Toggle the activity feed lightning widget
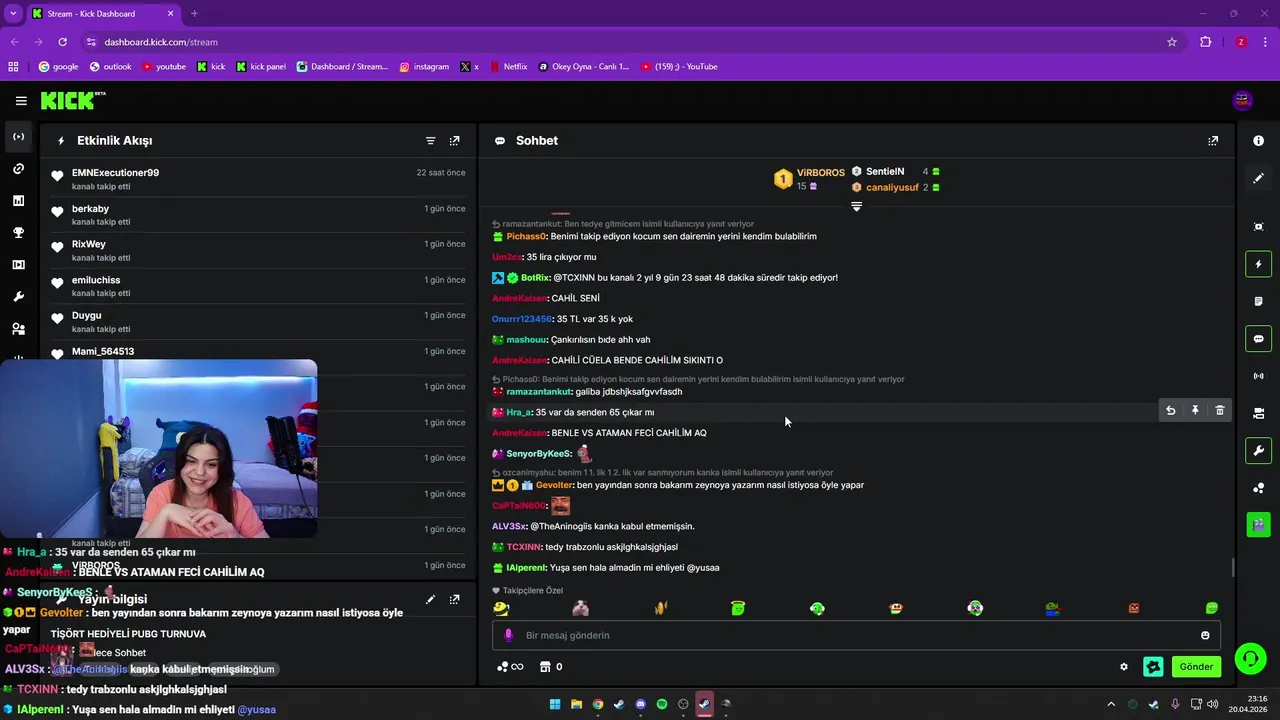Viewport: 1280px width, 720px height. pos(1258,264)
